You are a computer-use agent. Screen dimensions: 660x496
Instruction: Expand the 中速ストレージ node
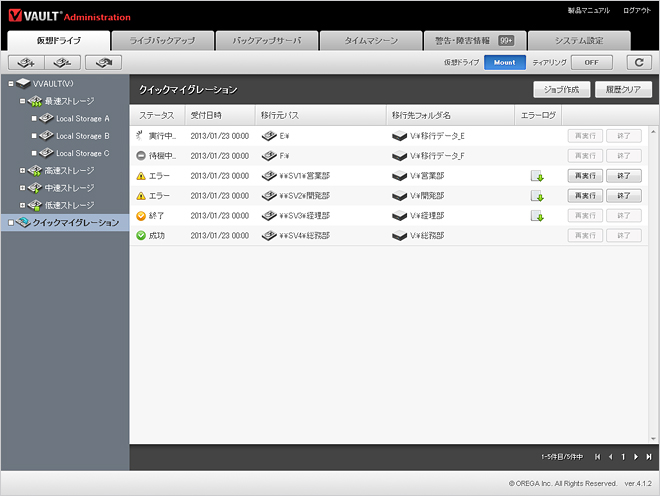point(22,188)
